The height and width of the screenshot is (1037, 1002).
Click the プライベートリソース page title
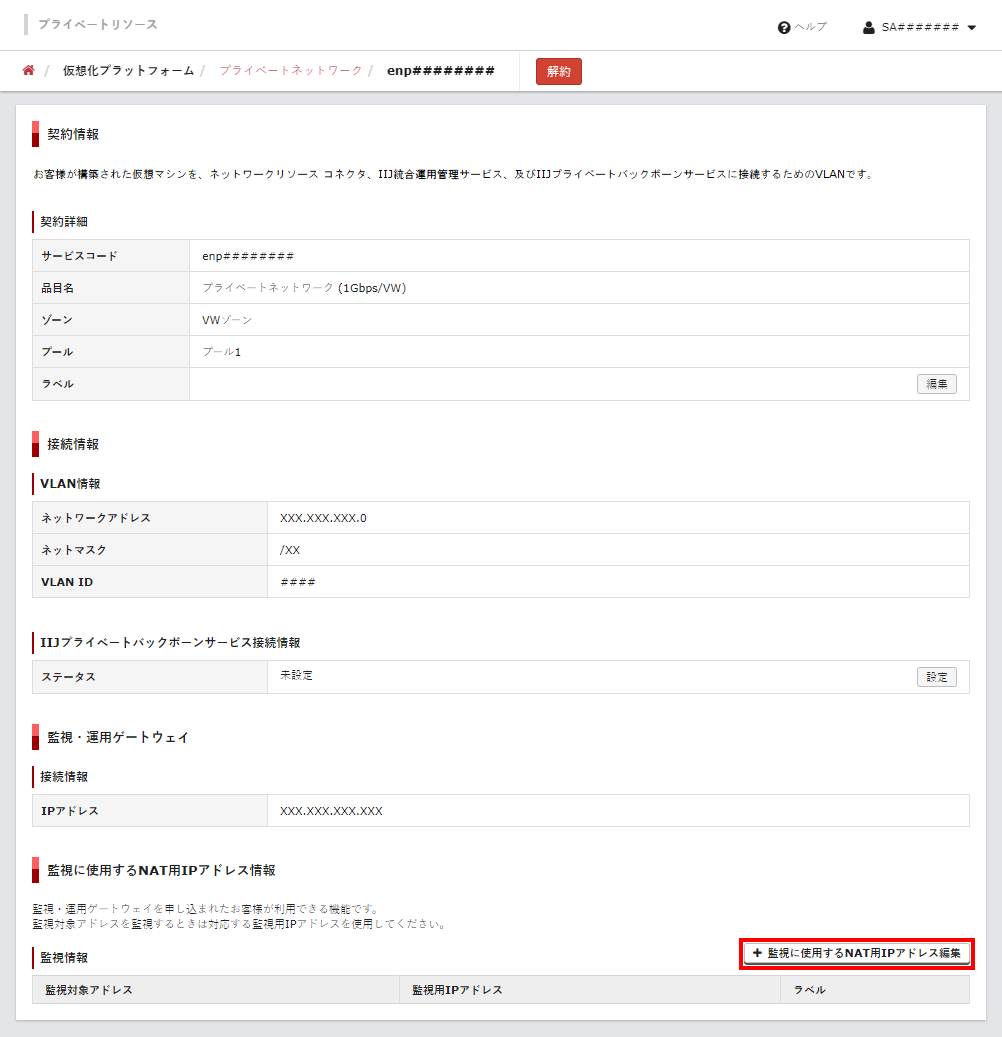(x=98, y=24)
